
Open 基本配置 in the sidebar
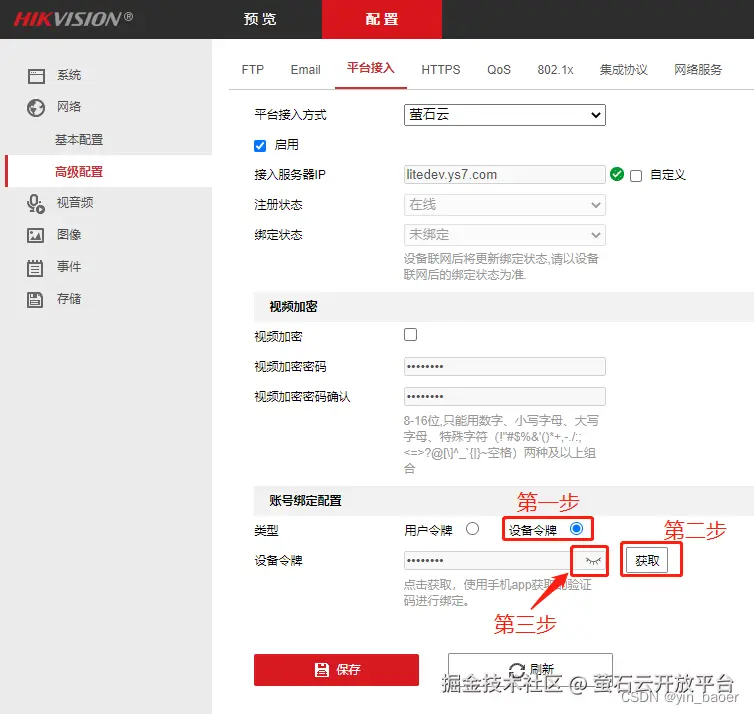tap(79, 140)
